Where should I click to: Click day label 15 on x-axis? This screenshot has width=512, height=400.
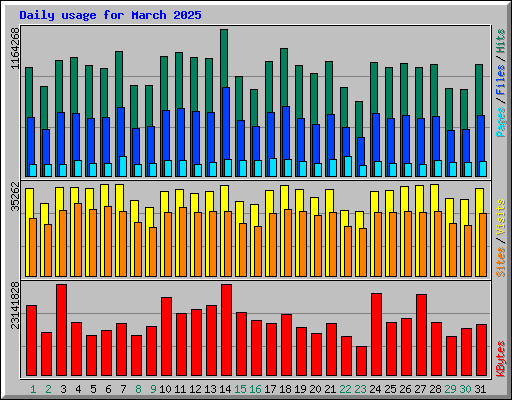(240, 389)
